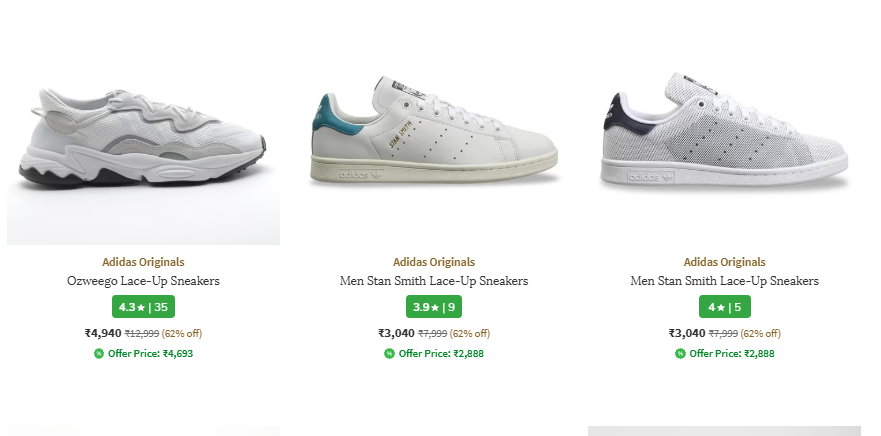Open the Men Stan Smith title rated 3.9

[434, 281]
